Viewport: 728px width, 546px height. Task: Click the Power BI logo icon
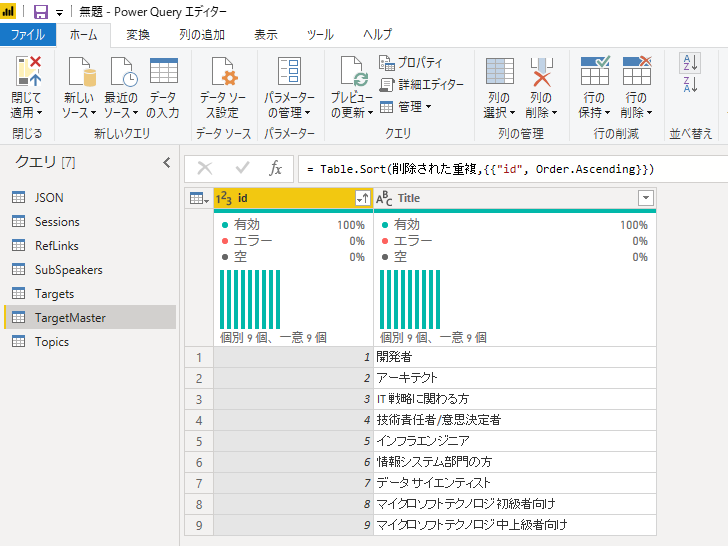pos(8,11)
